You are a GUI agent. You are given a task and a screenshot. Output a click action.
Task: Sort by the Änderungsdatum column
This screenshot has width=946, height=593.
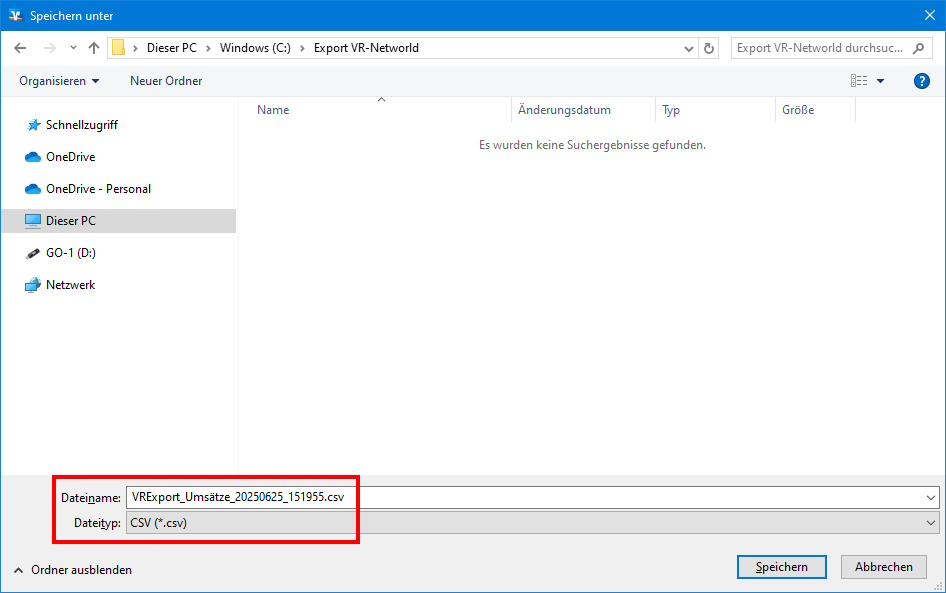564,110
